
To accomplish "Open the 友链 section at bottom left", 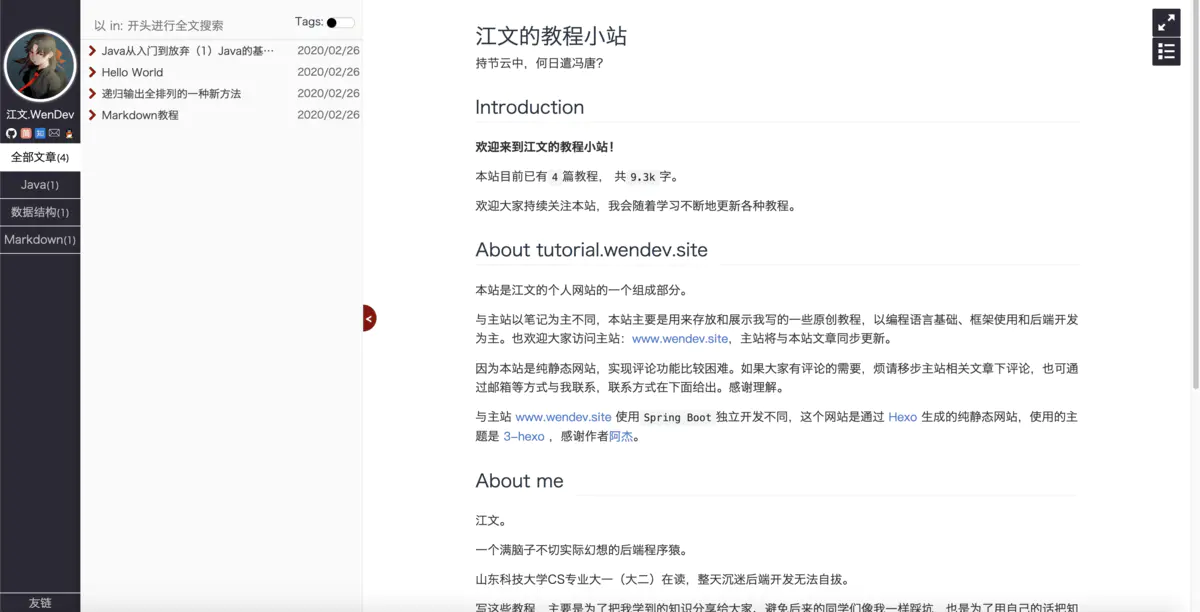I will click(41, 602).
